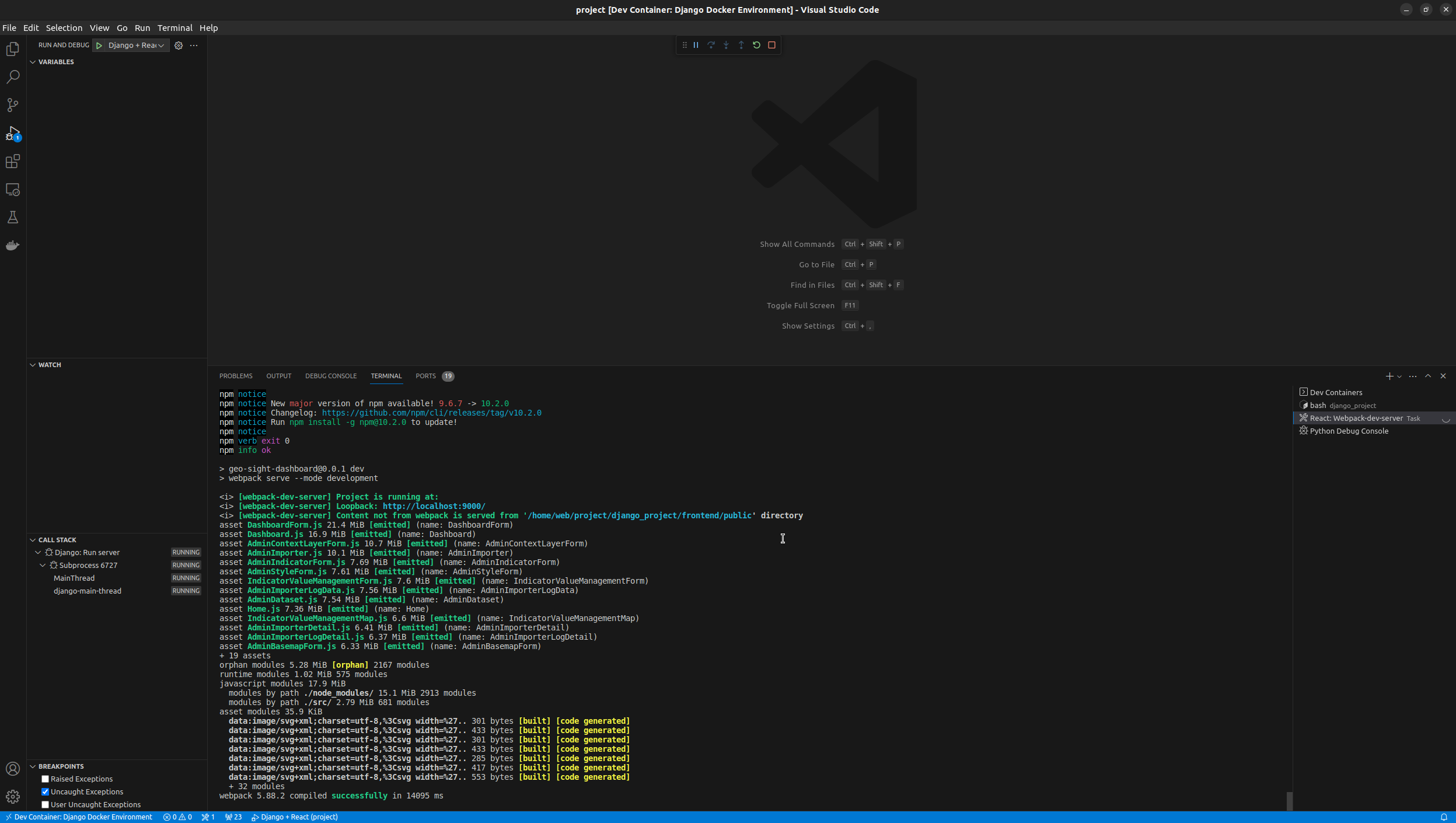The image size is (1456, 823).
Task: Open the npm changelog GitHub link
Action: click(x=431, y=413)
